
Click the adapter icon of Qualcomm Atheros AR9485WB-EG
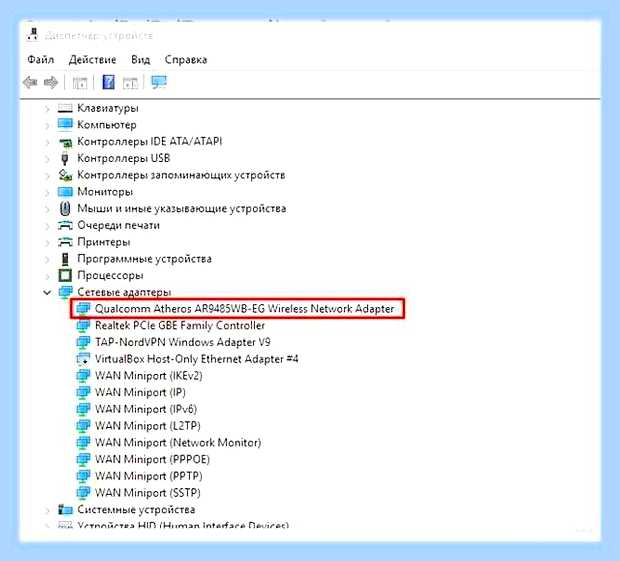[x=83, y=309]
